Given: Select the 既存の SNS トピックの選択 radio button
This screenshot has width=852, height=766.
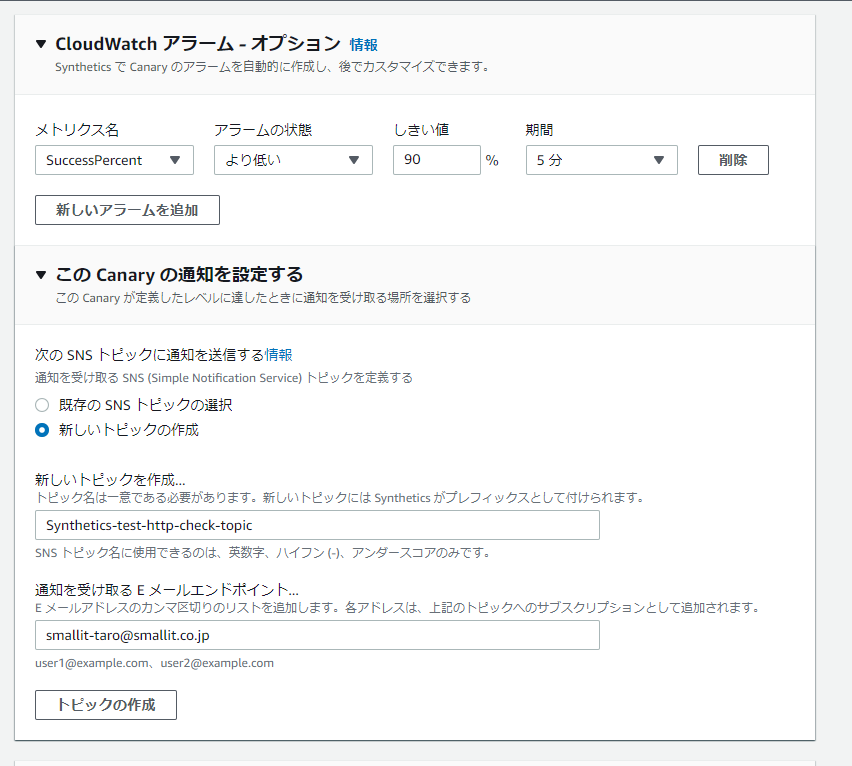Looking at the screenshot, I should [x=42, y=405].
